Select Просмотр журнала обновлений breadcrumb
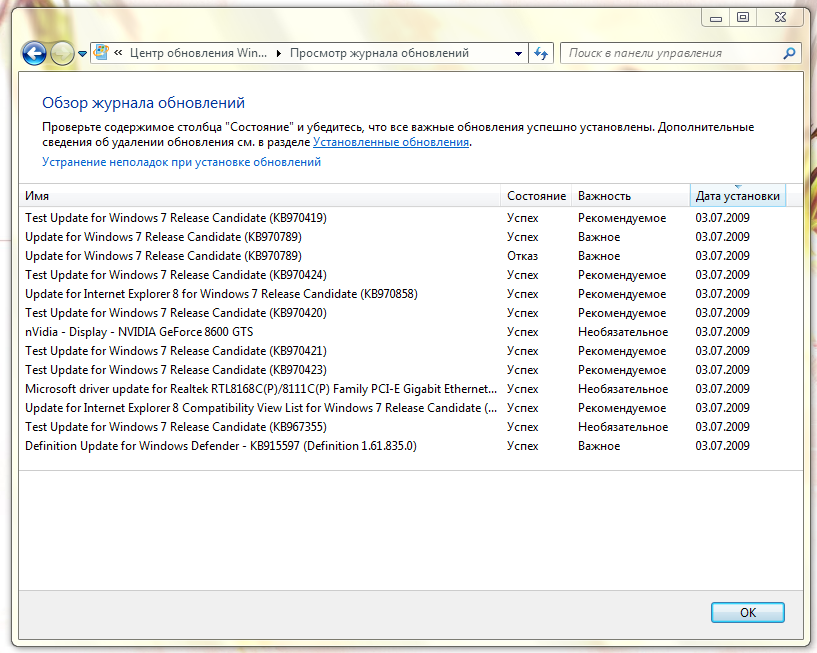This screenshot has height=653, width=817. pyautogui.click(x=379, y=53)
